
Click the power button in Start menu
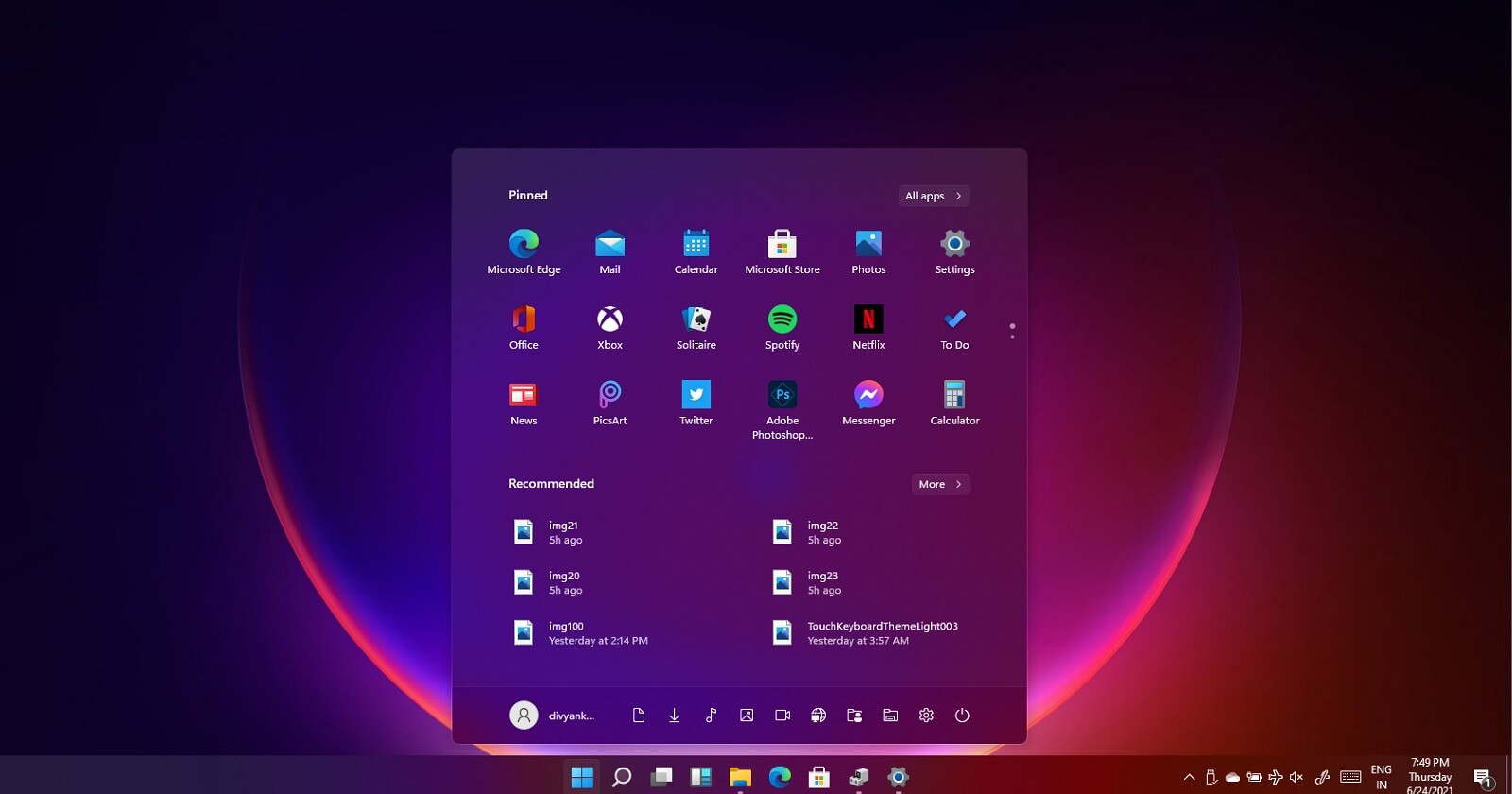[x=961, y=716]
